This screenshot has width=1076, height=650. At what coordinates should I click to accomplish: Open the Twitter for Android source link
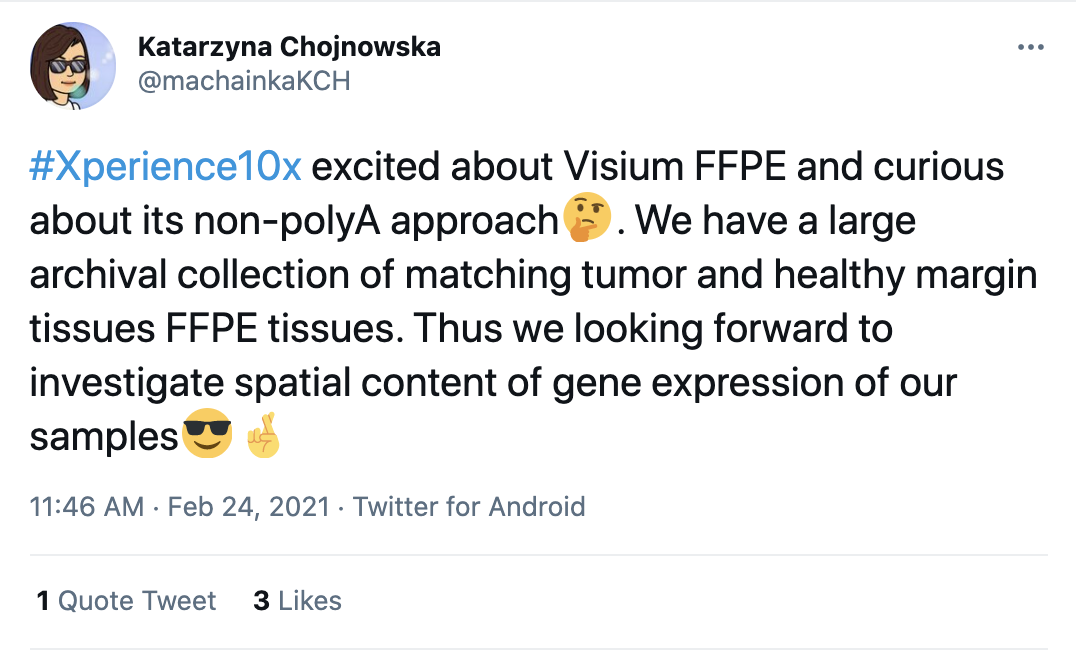pos(469,507)
